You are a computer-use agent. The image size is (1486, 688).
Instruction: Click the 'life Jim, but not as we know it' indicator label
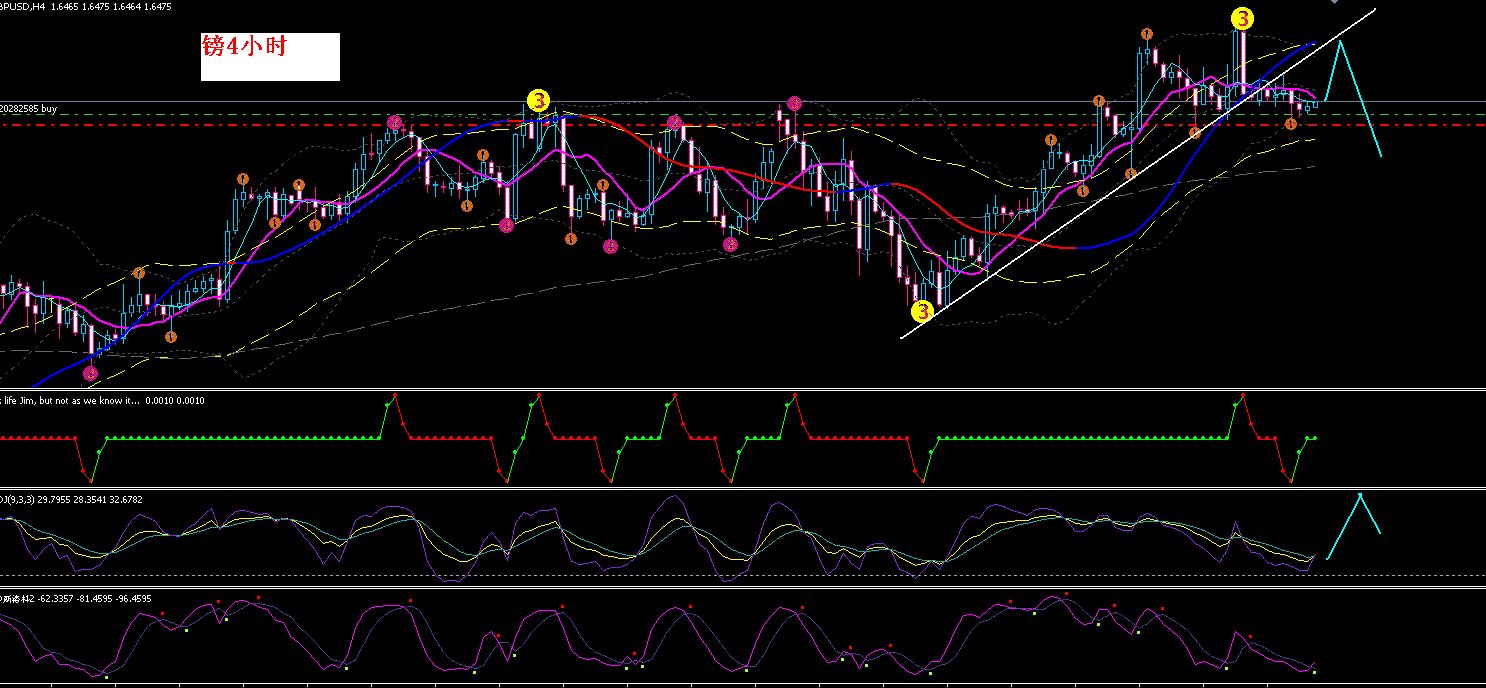coord(102,400)
